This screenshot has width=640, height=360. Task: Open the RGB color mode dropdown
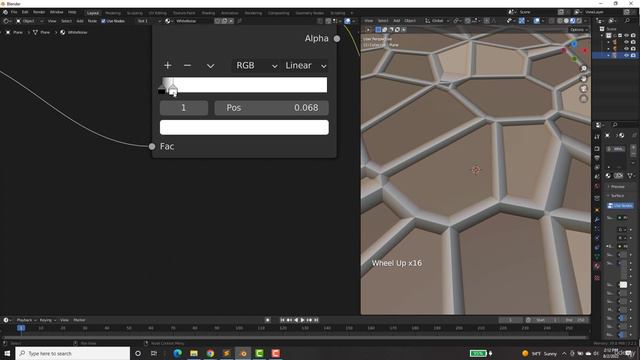click(256, 65)
